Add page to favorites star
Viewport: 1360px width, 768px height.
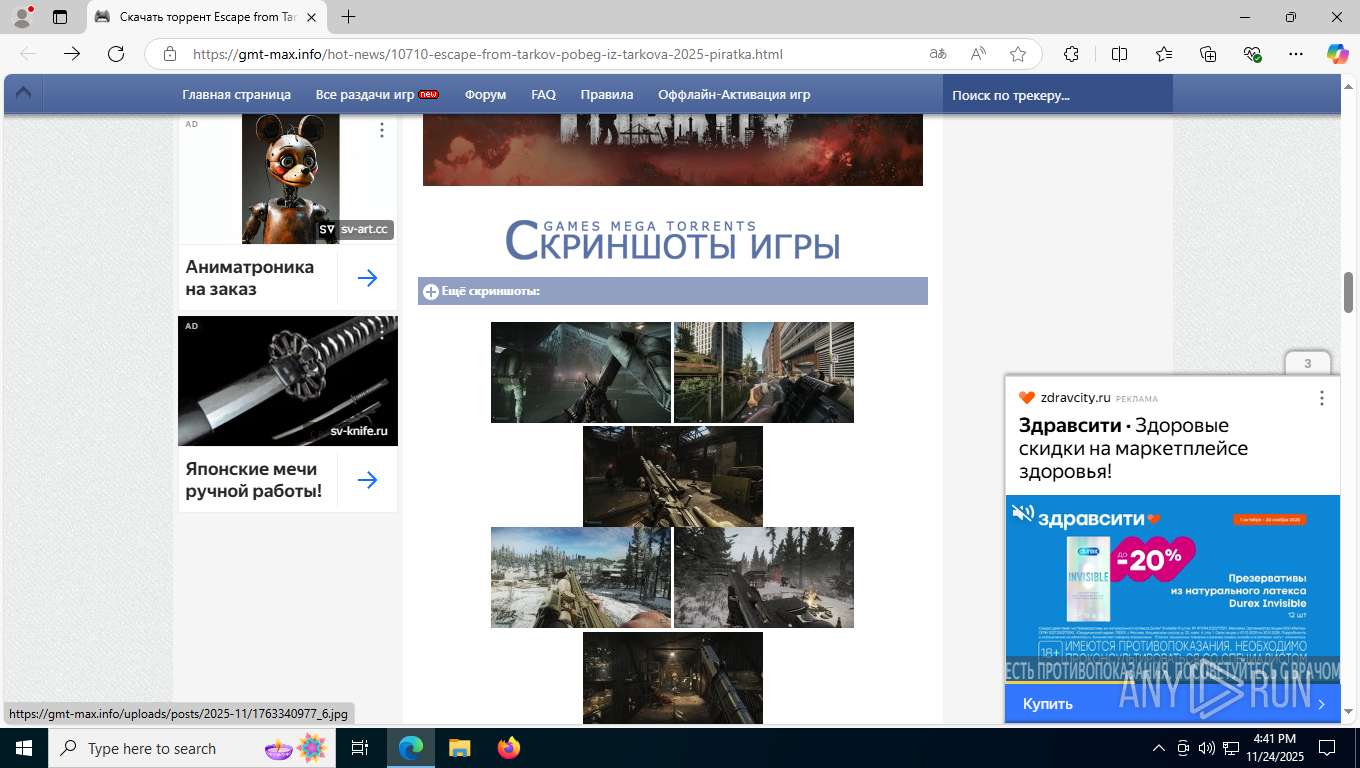1018,54
